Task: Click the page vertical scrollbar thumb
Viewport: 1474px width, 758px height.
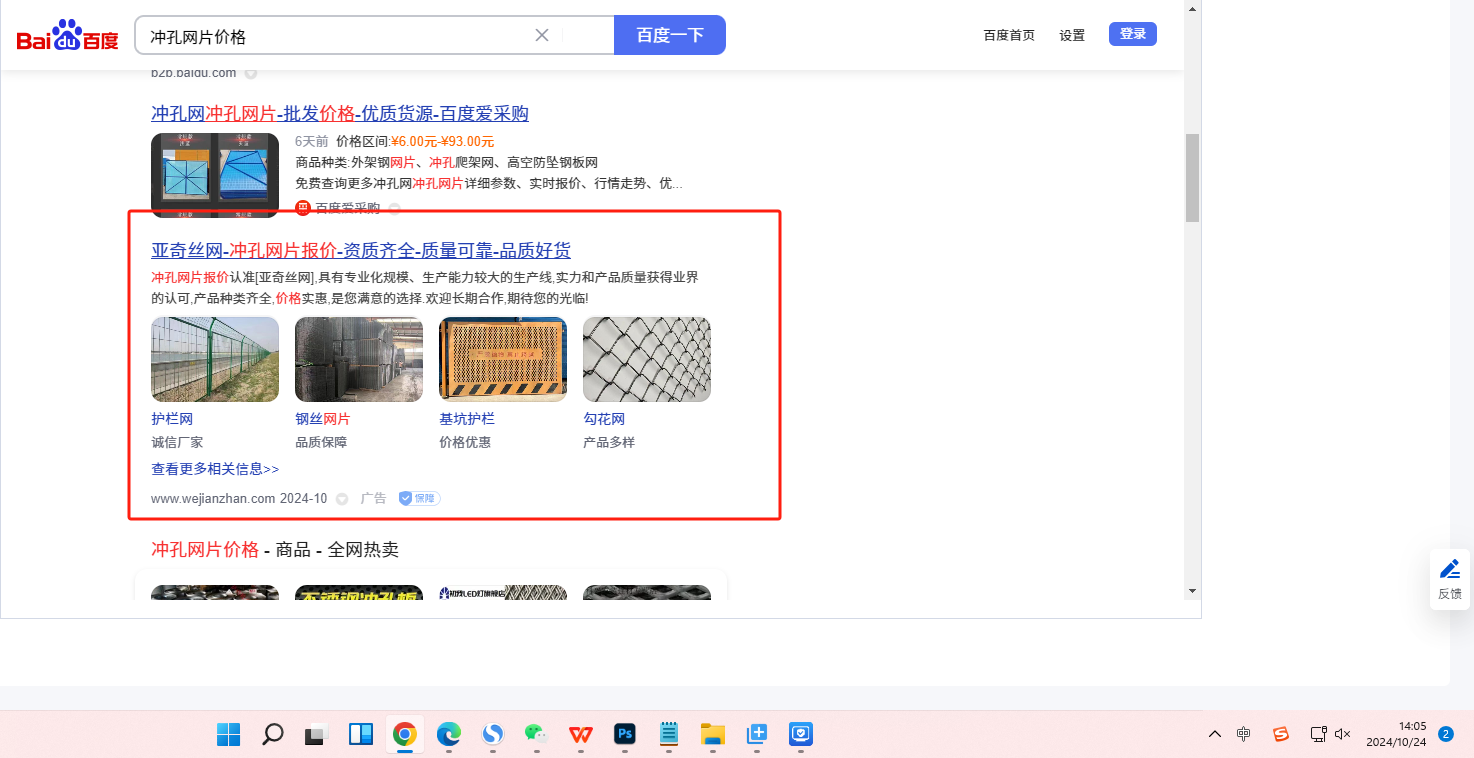Action: (x=1192, y=177)
